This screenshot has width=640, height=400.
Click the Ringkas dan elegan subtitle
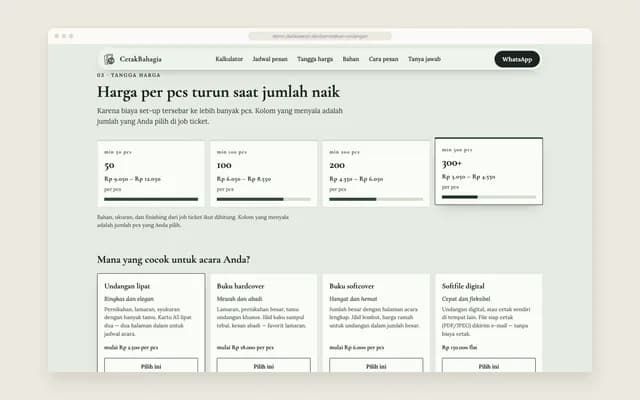pyautogui.click(x=129, y=299)
